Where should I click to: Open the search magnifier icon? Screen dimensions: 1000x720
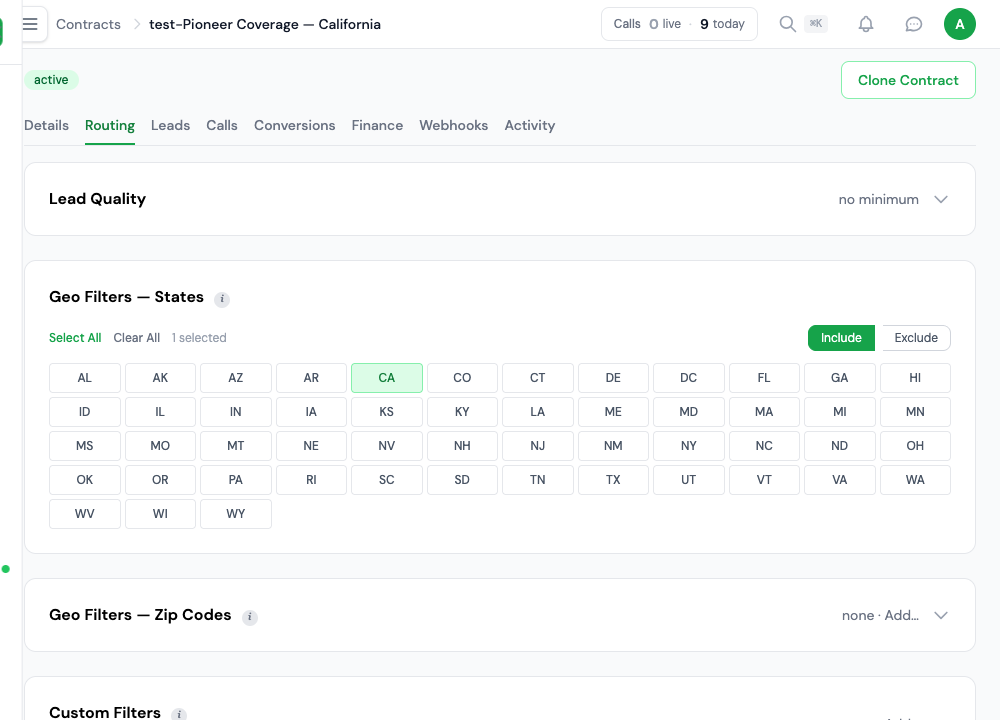(788, 24)
